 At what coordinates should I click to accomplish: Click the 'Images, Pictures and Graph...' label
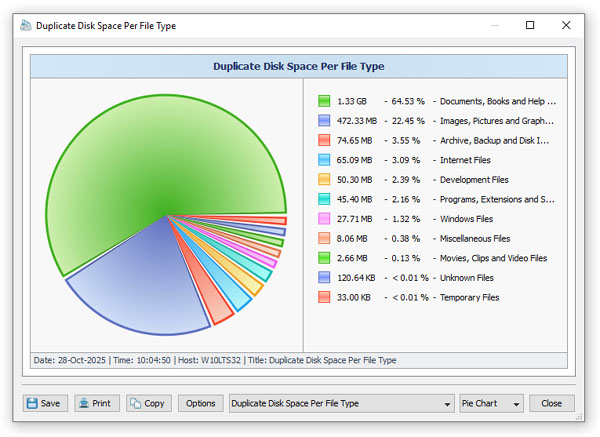[x=497, y=121]
